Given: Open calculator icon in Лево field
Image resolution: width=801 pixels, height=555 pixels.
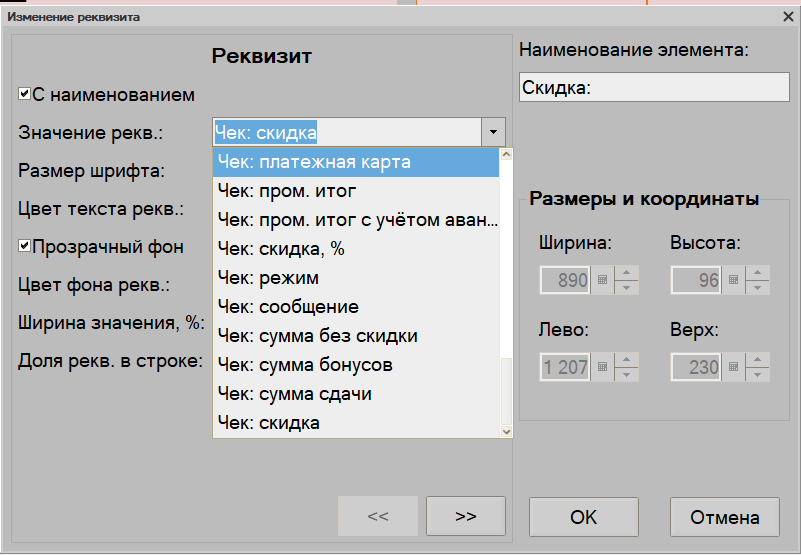Looking at the screenshot, I should tap(602, 367).
